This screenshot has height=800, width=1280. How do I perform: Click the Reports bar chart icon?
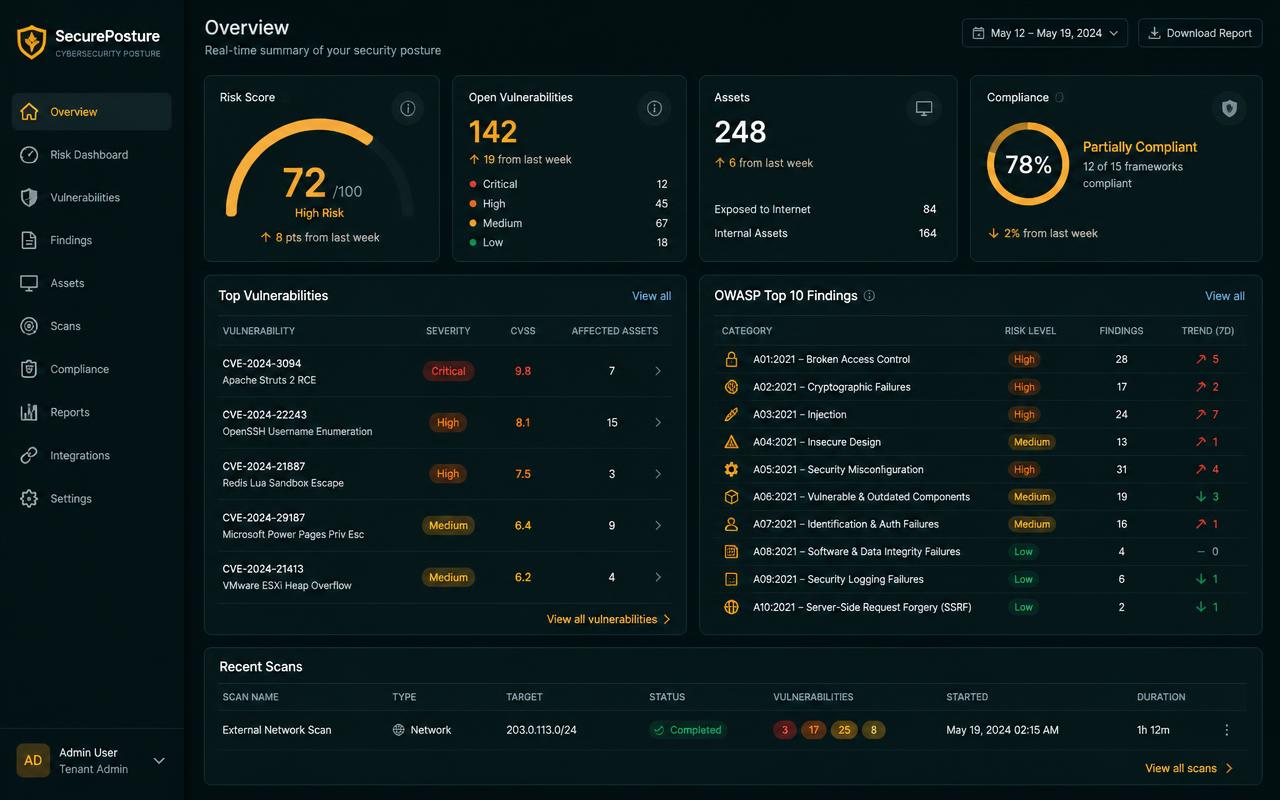point(30,413)
